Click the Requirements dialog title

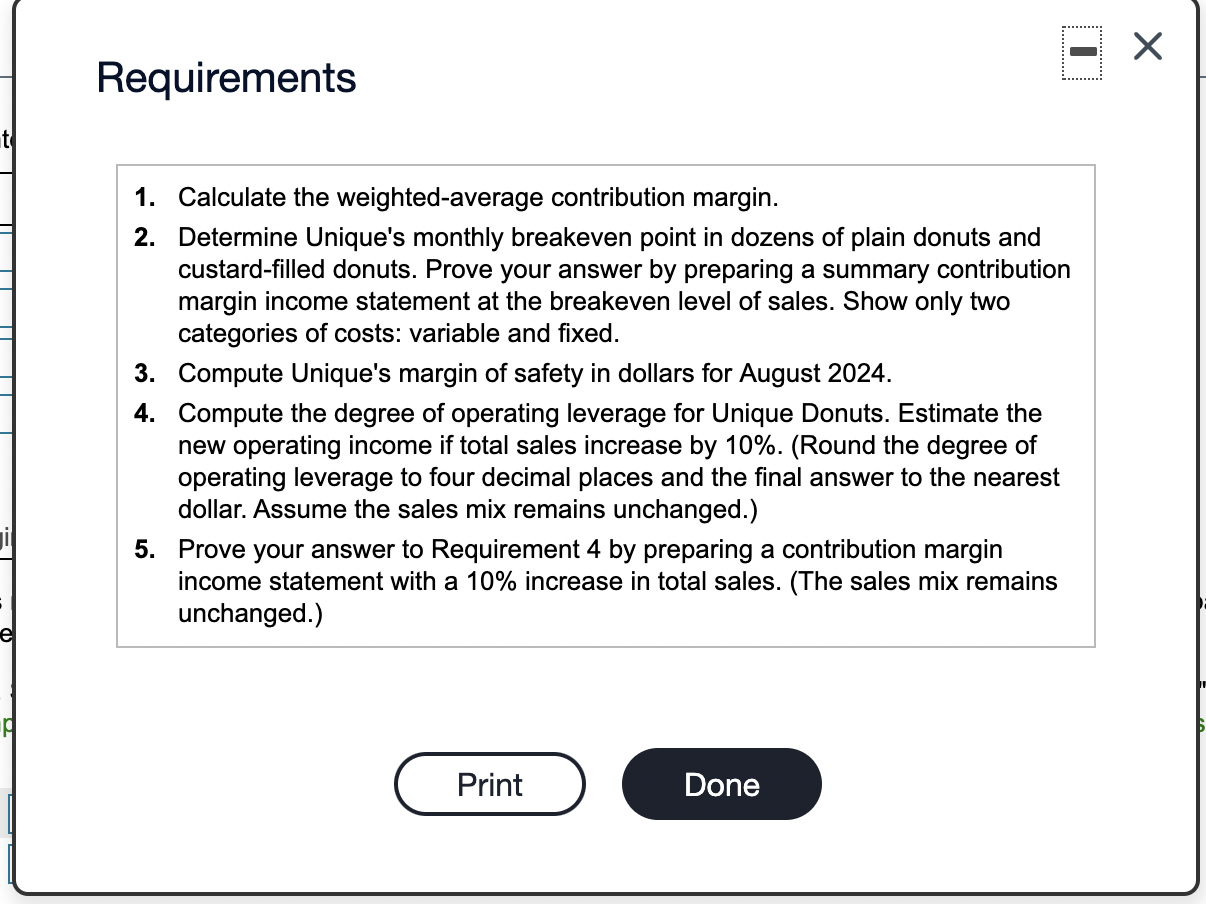tap(226, 78)
